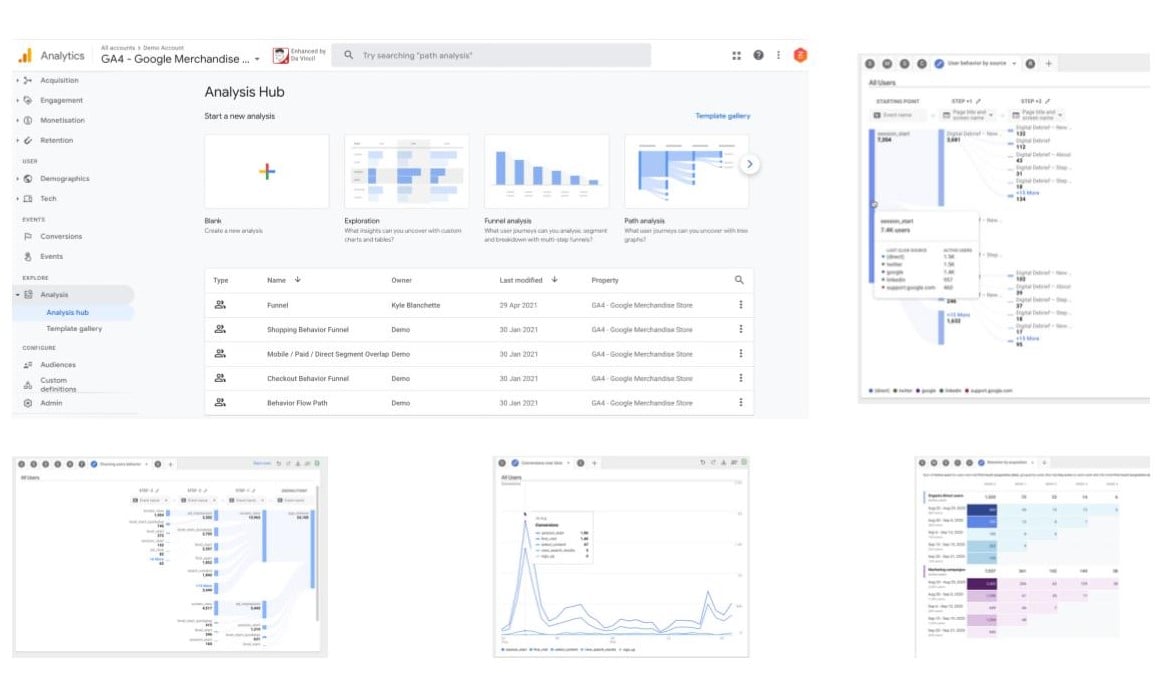1169x682 pixels.
Task: Select Analysis hub in the sidebar
Action: tap(67, 313)
